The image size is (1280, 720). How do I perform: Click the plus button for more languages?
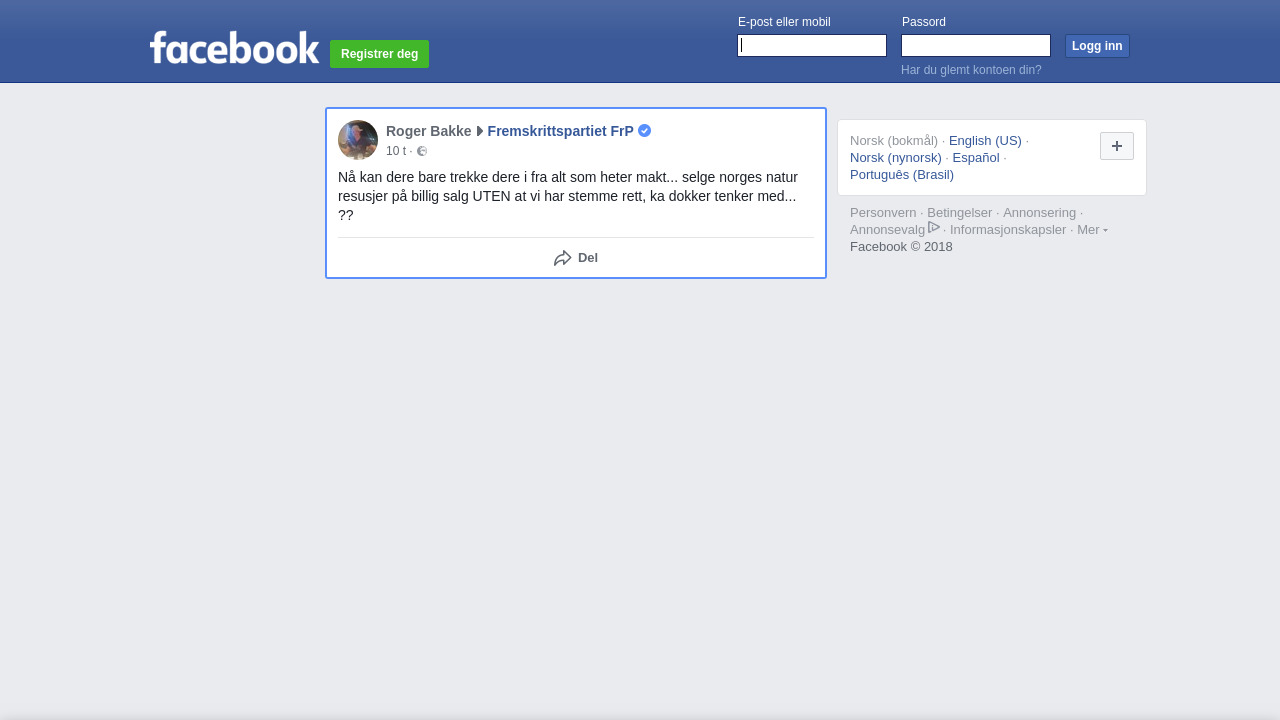pos(1117,146)
